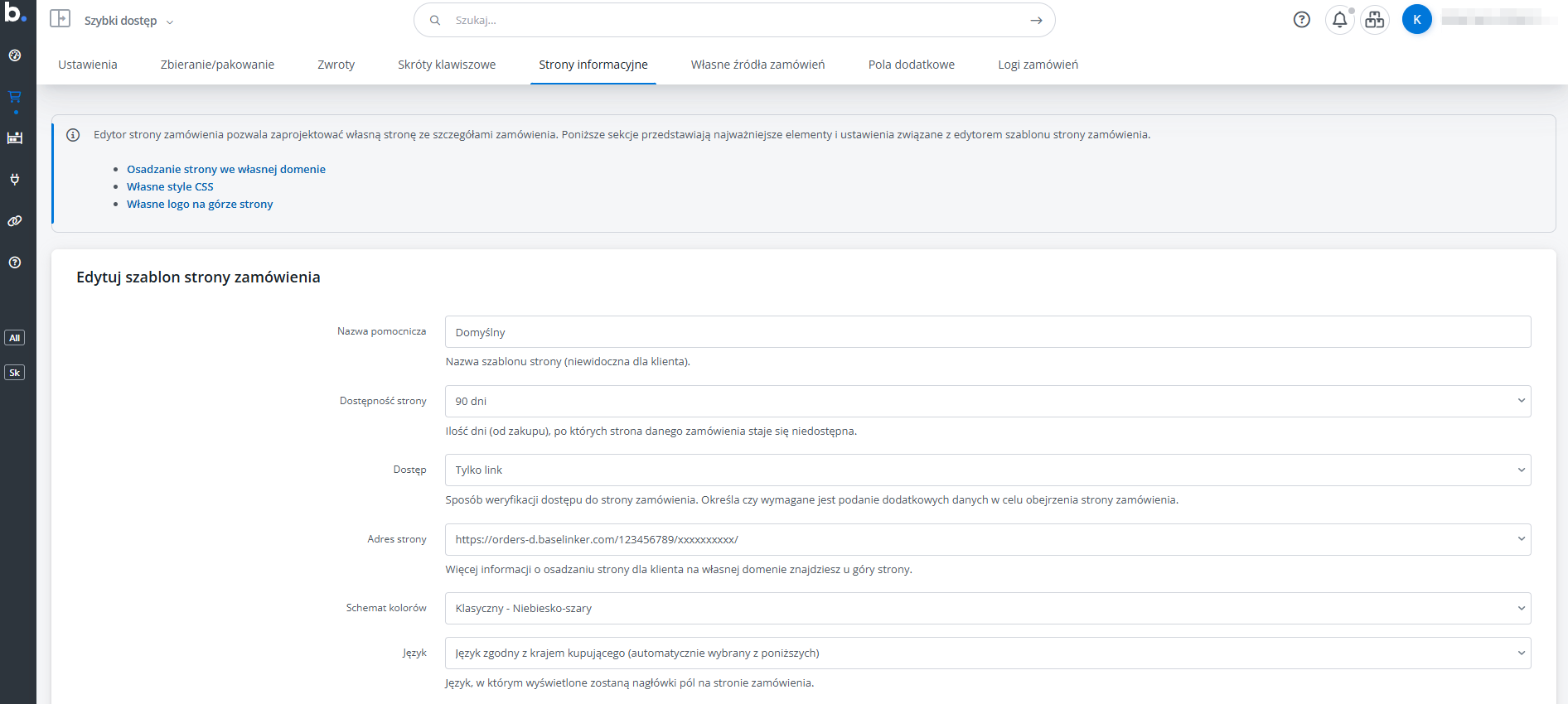Open the dashboard gauge icon in sidebar
The height and width of the screenshot is (704, 1568).
point(15,55)
